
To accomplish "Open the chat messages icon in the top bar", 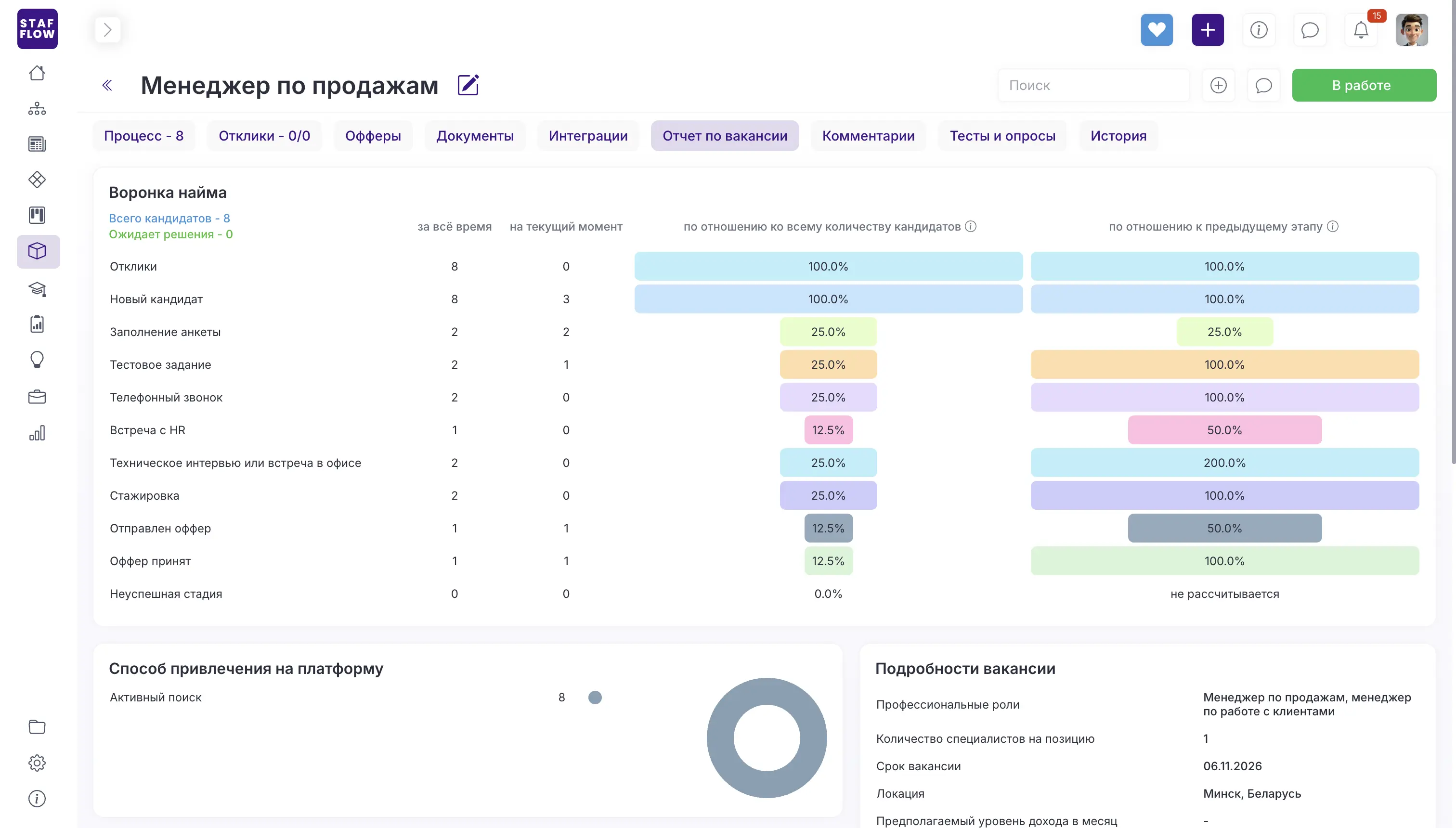I will click(1310, 29).
